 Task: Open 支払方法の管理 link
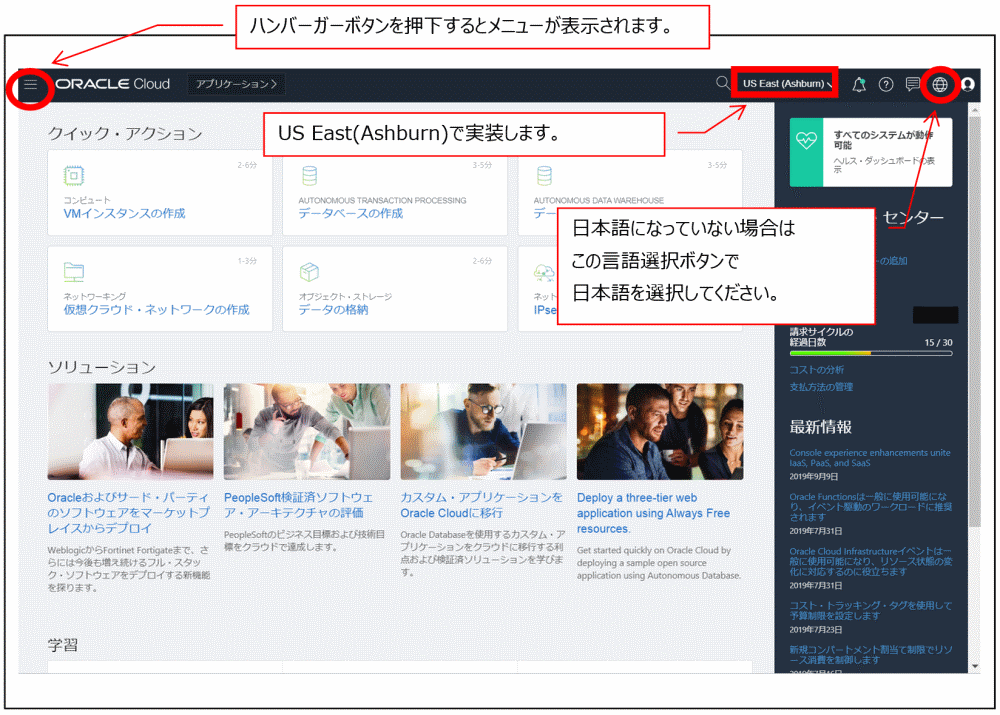(x=821, y=387)
